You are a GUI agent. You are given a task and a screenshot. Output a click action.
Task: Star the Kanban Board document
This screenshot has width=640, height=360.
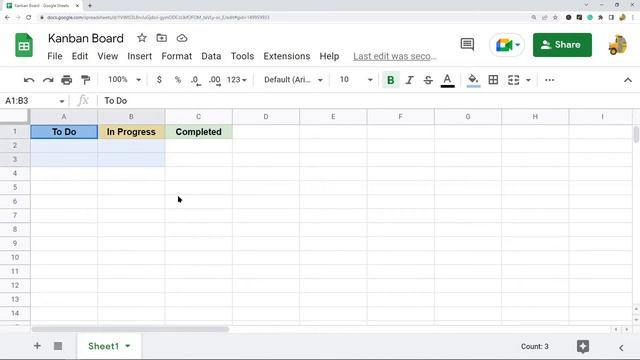click(x=142, y=38)
